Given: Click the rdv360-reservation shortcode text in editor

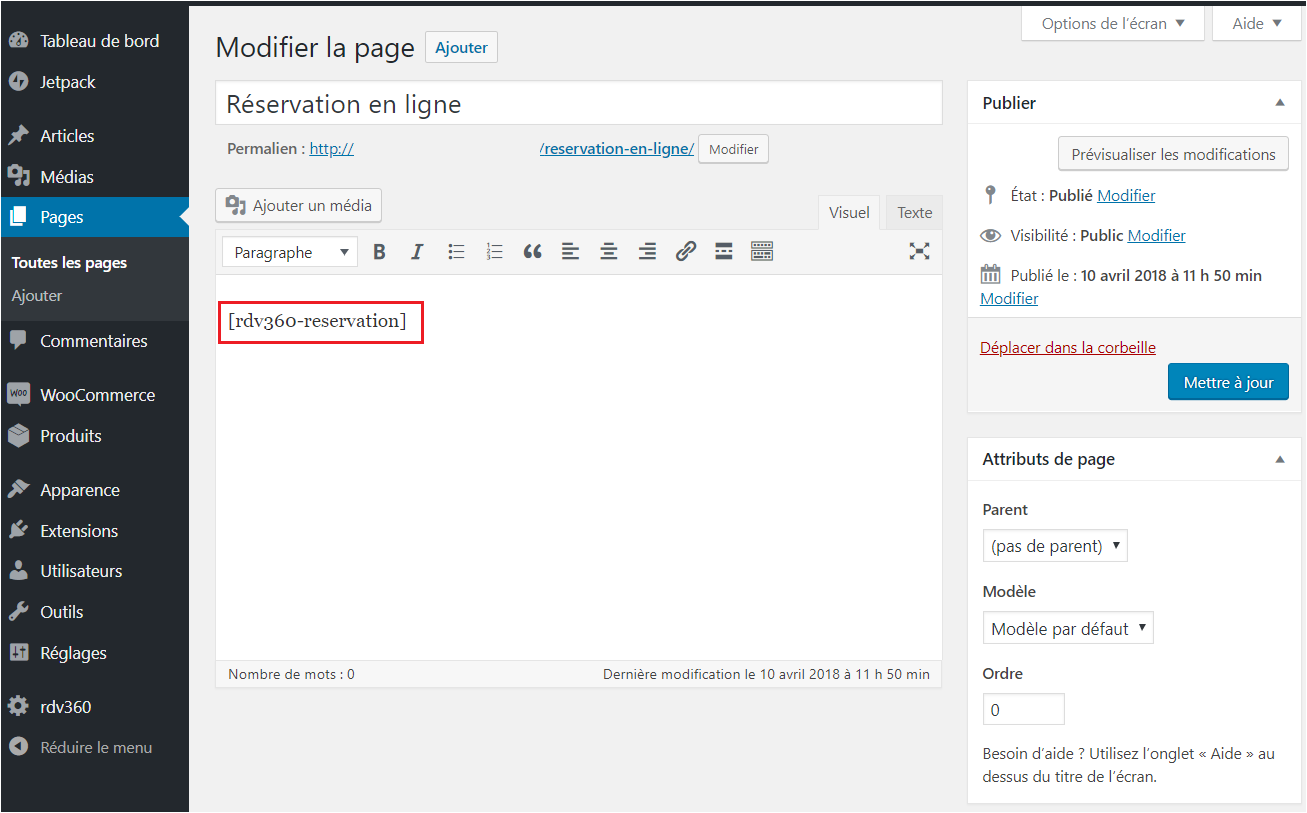Looking at the screenshot, I should (x=317, y=321).
